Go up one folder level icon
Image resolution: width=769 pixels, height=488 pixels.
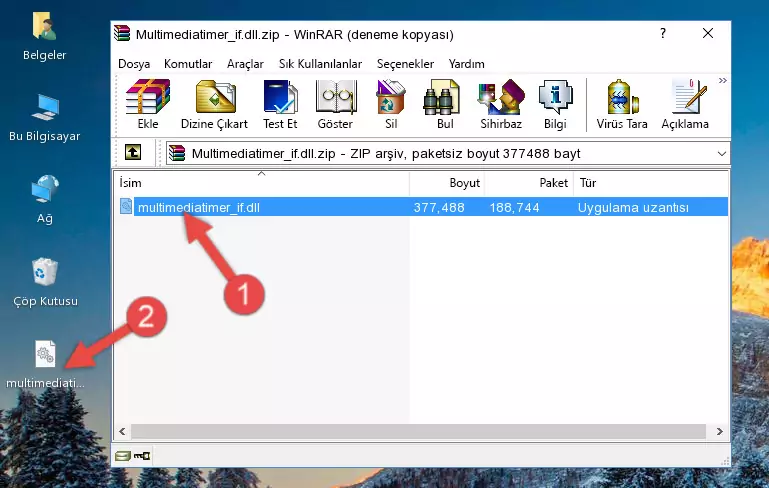pyautogui.click(x=133, y=153)
